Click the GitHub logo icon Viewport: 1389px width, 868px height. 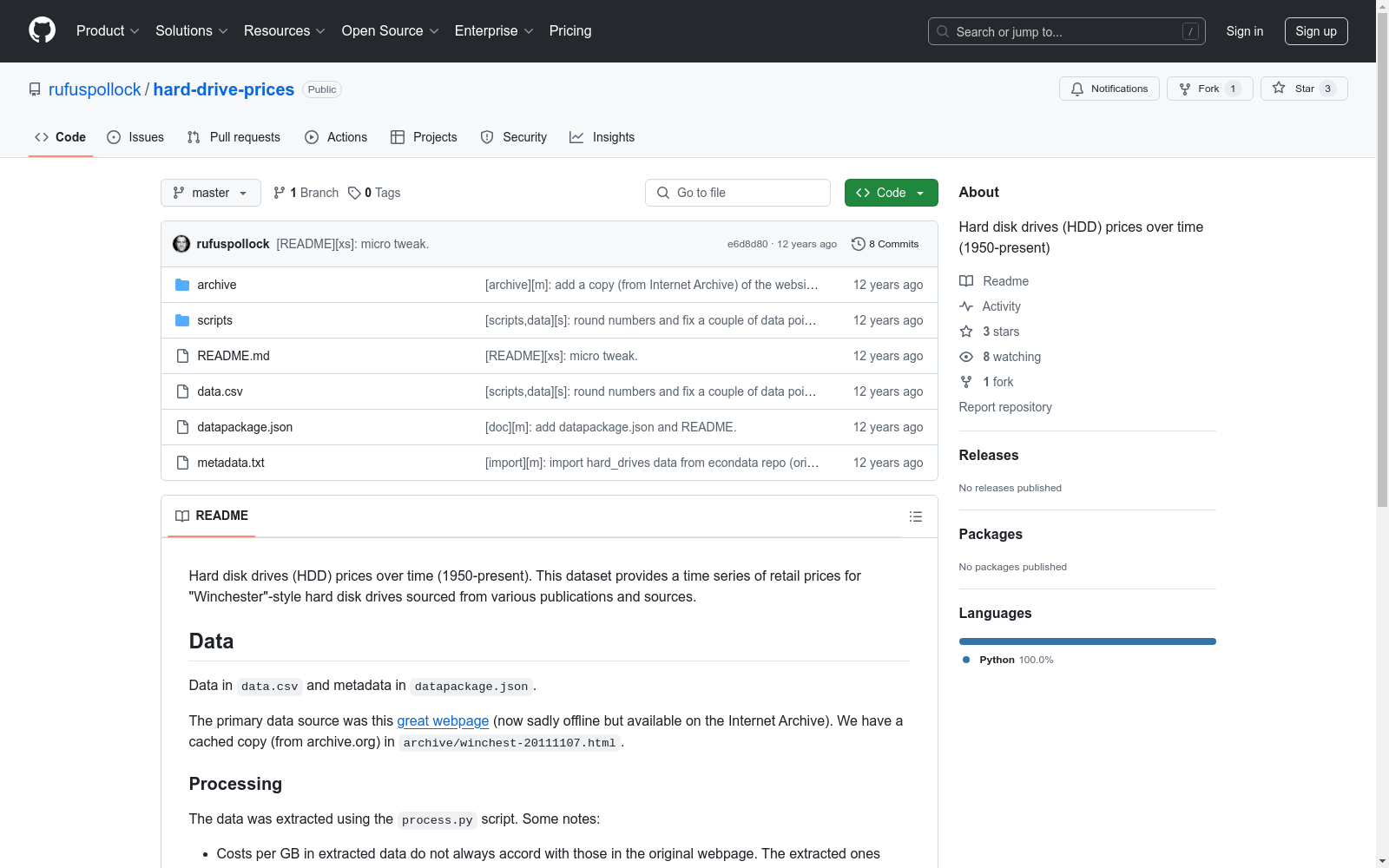coord(42,30)
